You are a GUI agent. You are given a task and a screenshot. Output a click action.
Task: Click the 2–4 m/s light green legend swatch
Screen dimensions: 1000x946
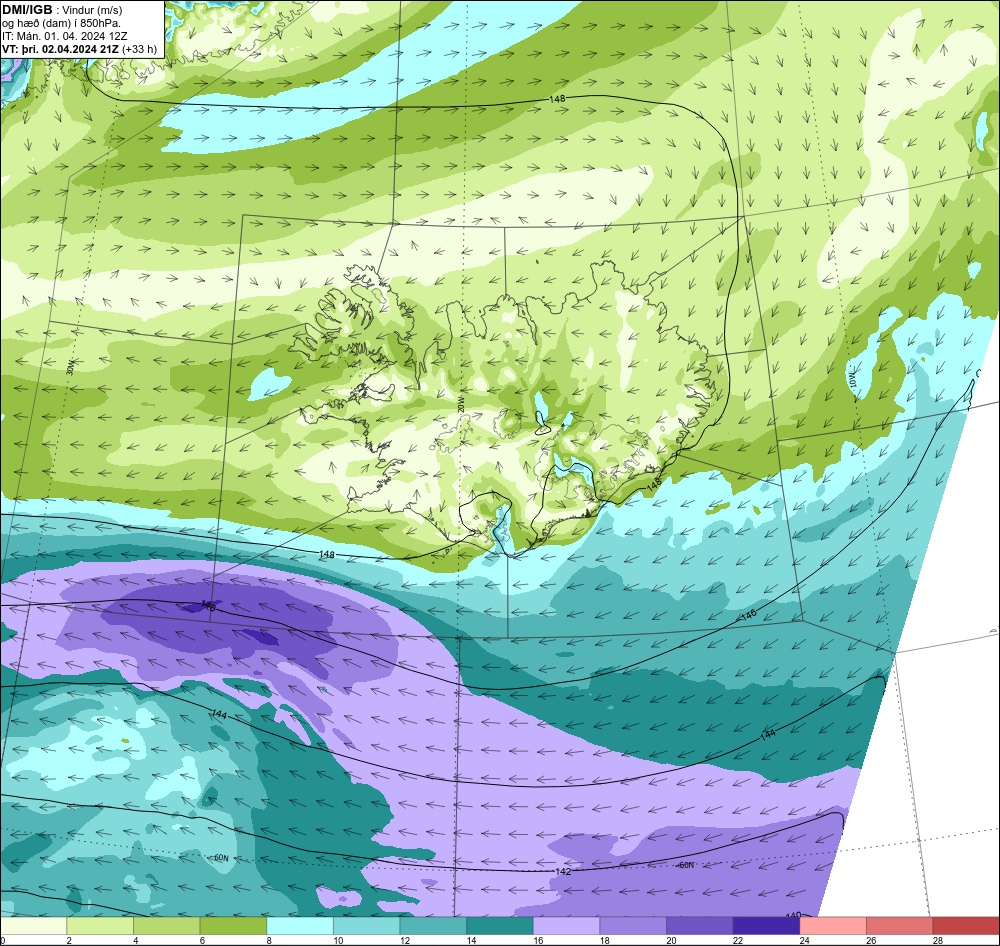tap(99, 926)
